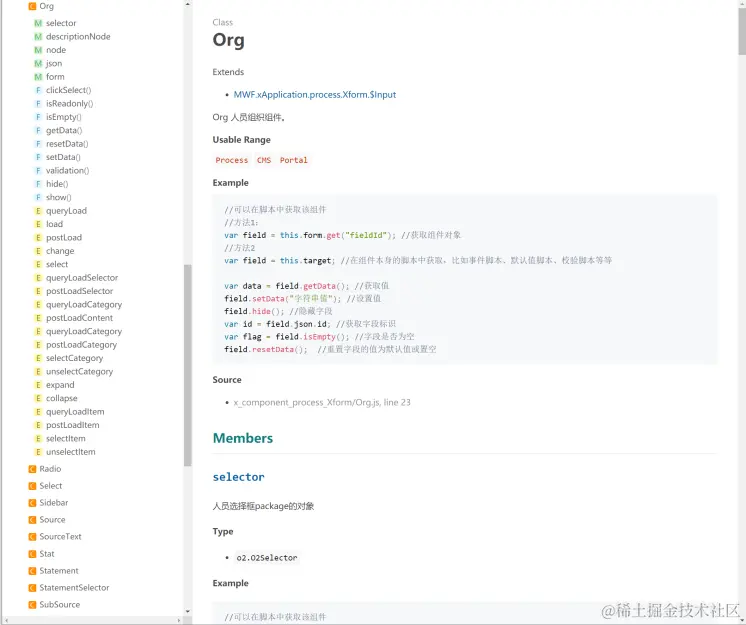Viewport: 746px width, 625px height.
Task: Click the class icon next to Sidebar
Action: coord(32,503)
